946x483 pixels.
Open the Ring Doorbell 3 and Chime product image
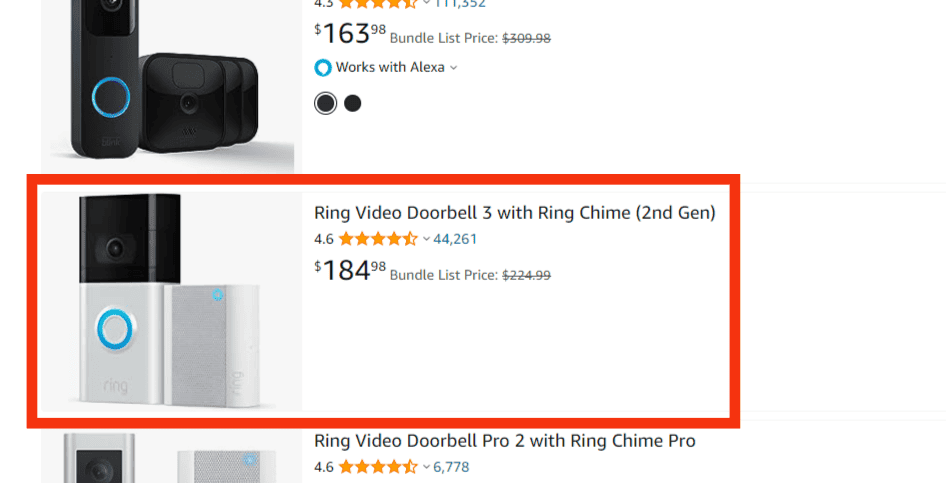[171, 302]
